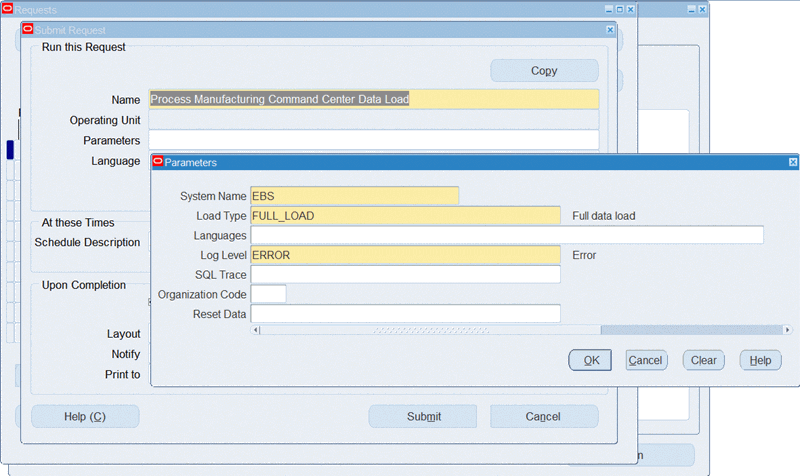The height and width of the screenshot is (476, 800).
Task: Click the horizontal scrollbar thumb in Parameters
Action: (x=431, y=330)
